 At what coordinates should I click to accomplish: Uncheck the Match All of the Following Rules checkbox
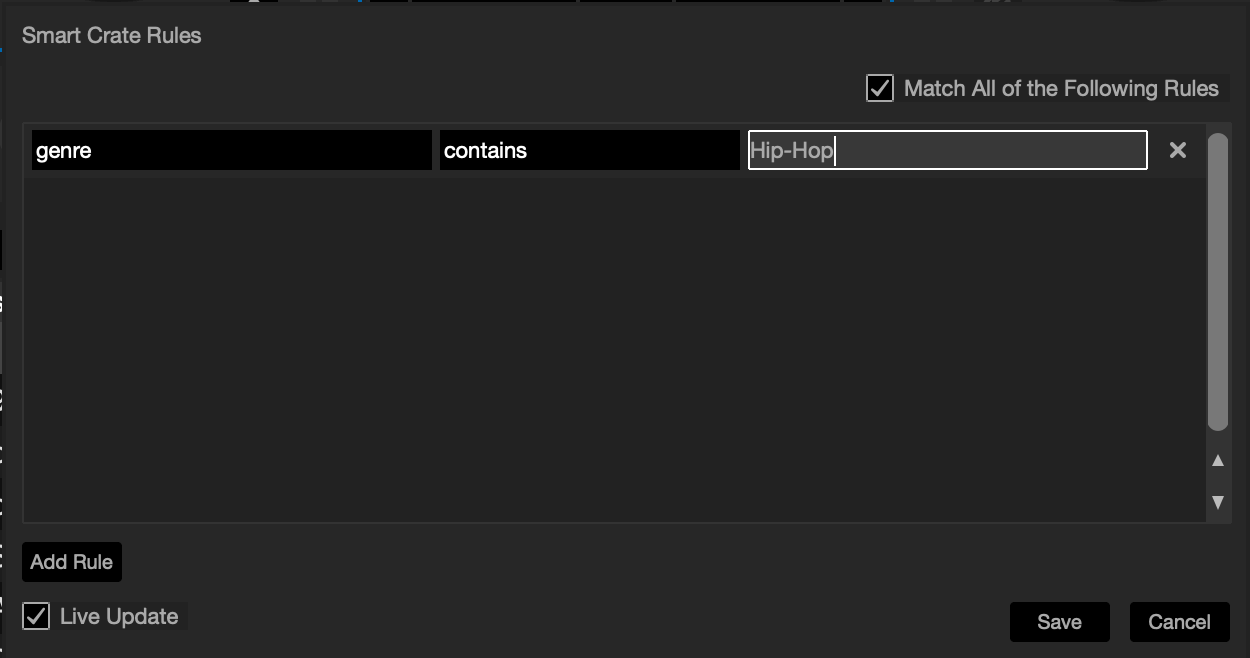tap(879, 88)
